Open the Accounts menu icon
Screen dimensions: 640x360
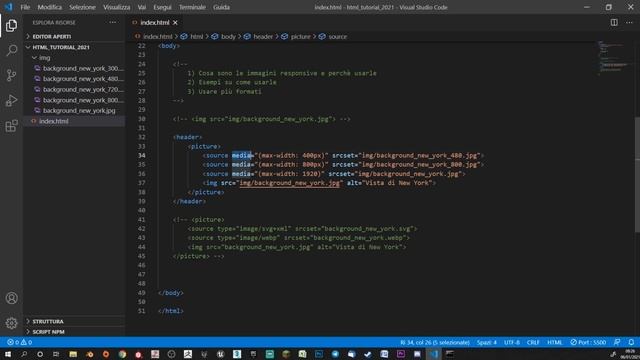click(11, 298)
